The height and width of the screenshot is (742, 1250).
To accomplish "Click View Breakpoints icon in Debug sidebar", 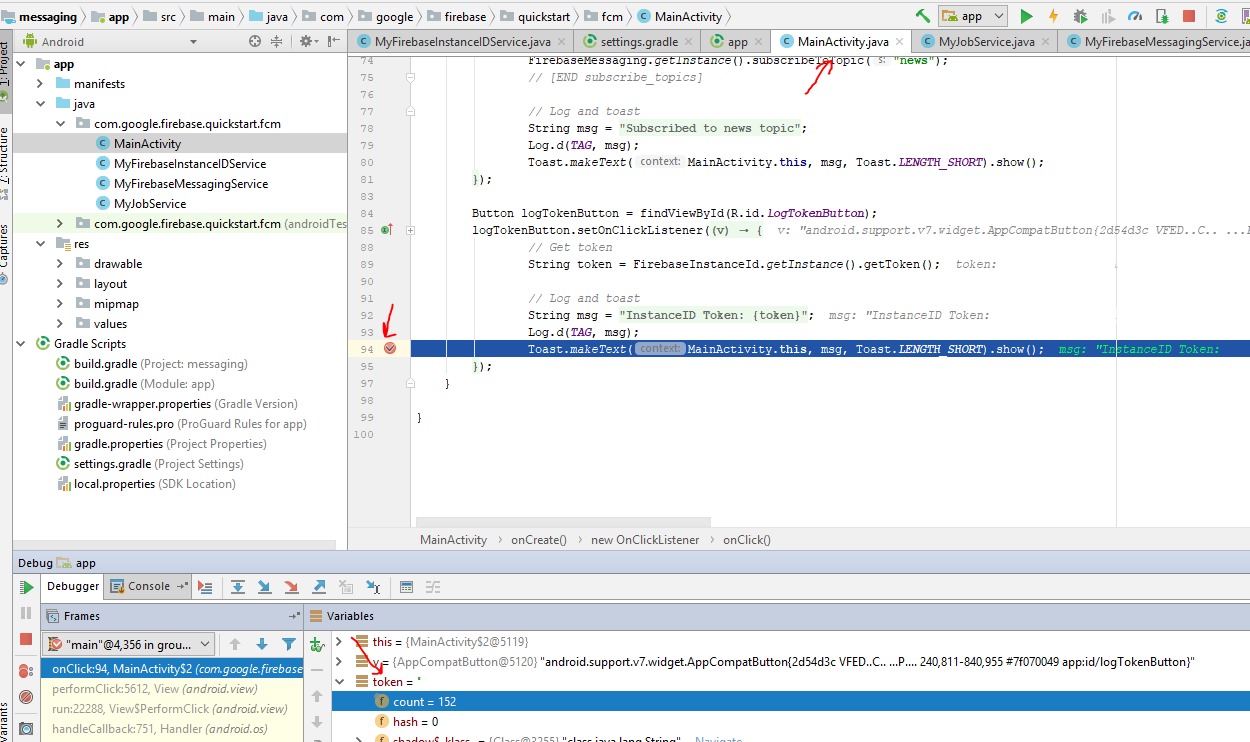I will coord(26,671).
